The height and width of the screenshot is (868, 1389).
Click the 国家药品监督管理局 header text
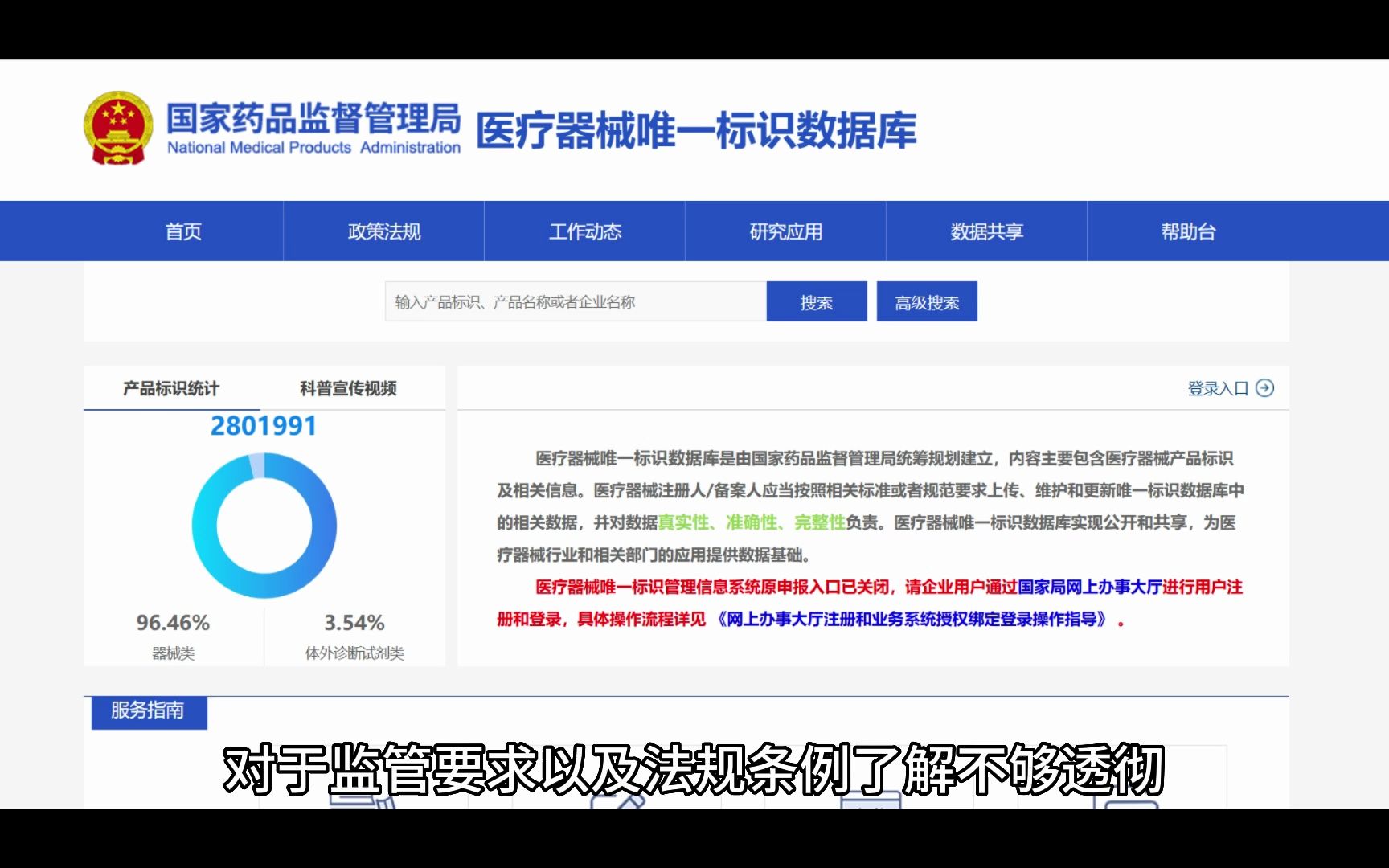313,118
